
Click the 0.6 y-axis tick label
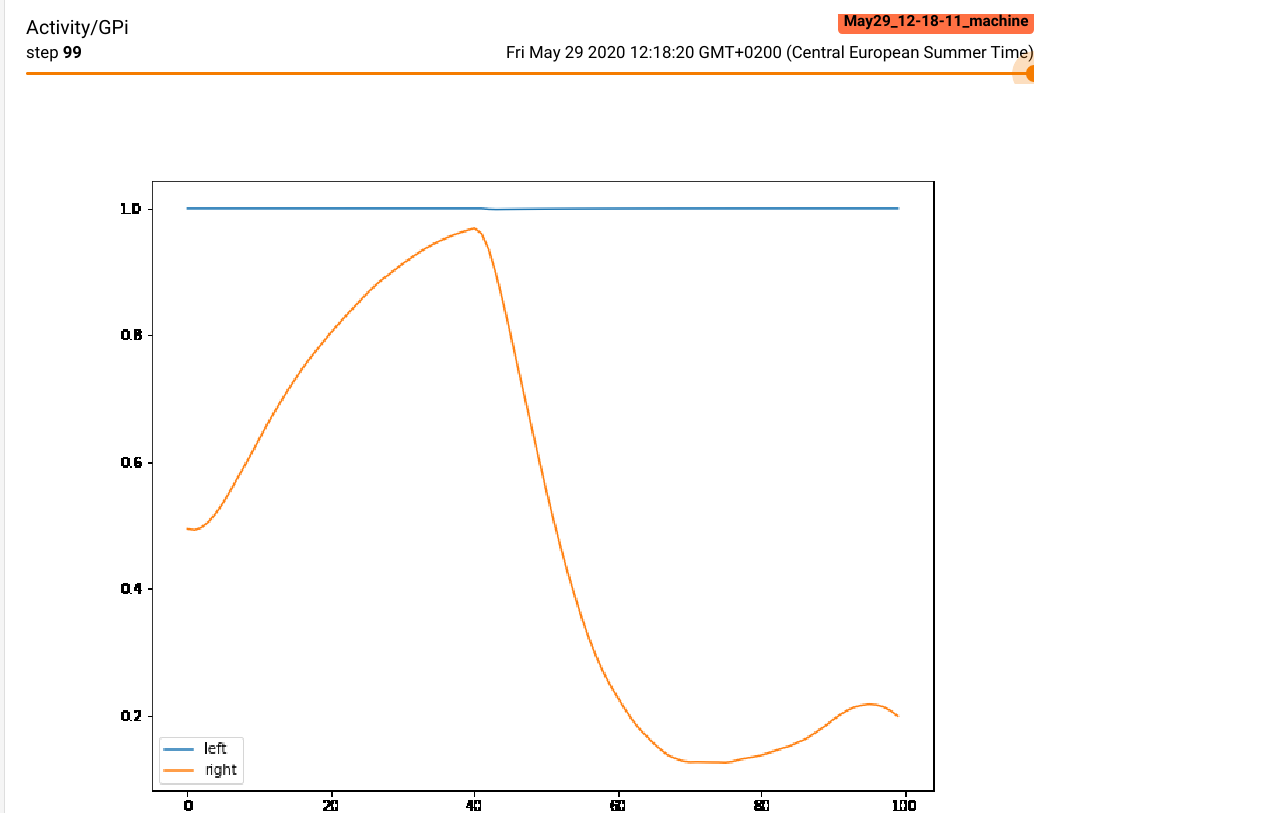click(132, 462)
